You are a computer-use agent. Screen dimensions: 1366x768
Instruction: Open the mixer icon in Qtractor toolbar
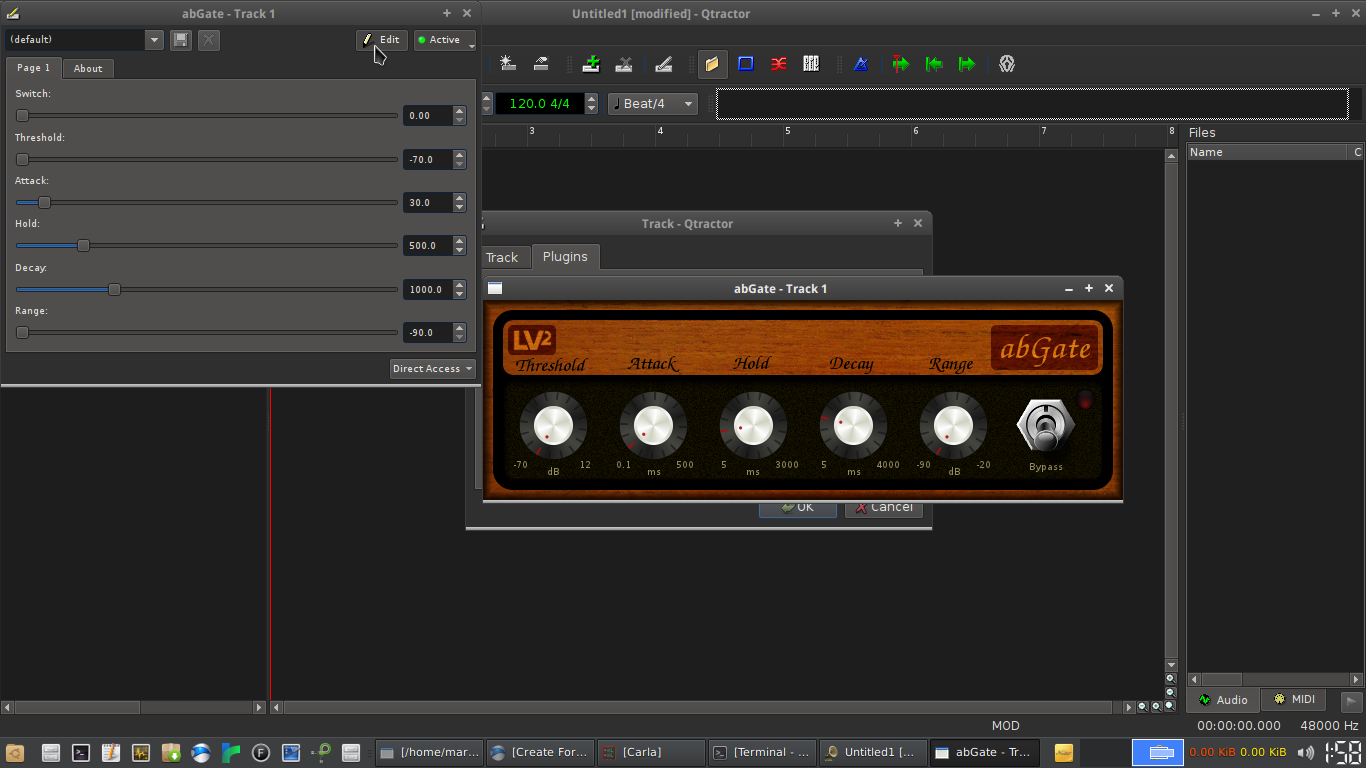pyautogui.click(x=811, y=64)
